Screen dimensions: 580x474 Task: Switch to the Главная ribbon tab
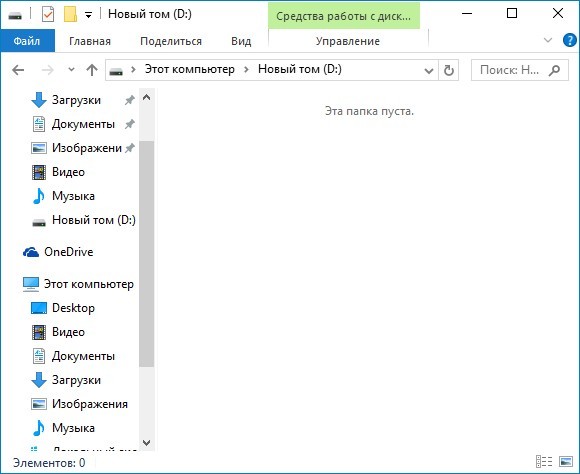click(x=90, y=41)
